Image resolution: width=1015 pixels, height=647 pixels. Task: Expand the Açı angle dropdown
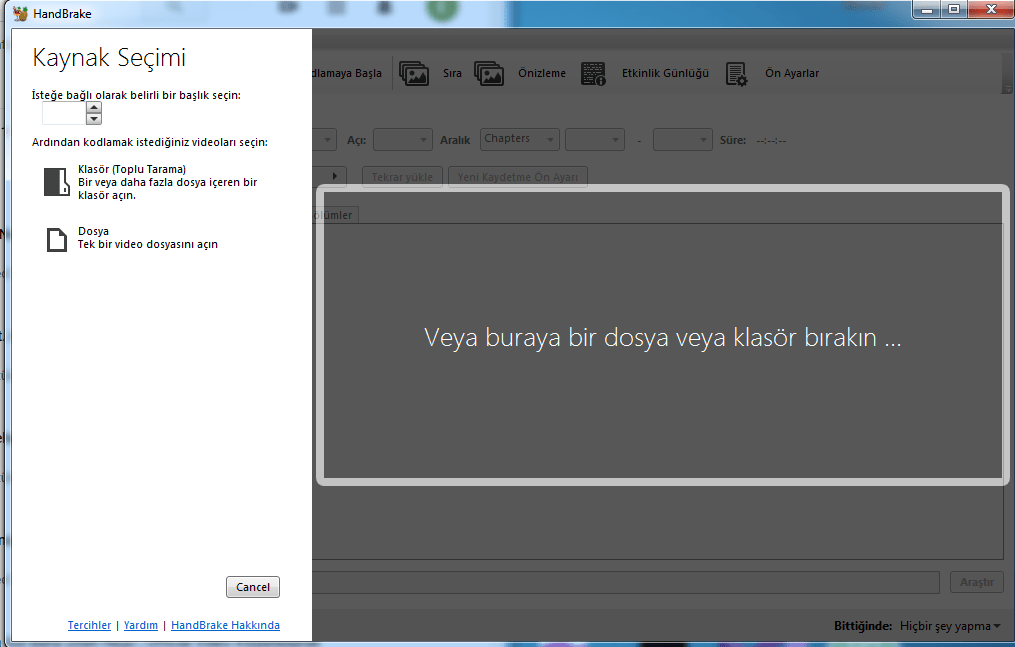point(403,140)
